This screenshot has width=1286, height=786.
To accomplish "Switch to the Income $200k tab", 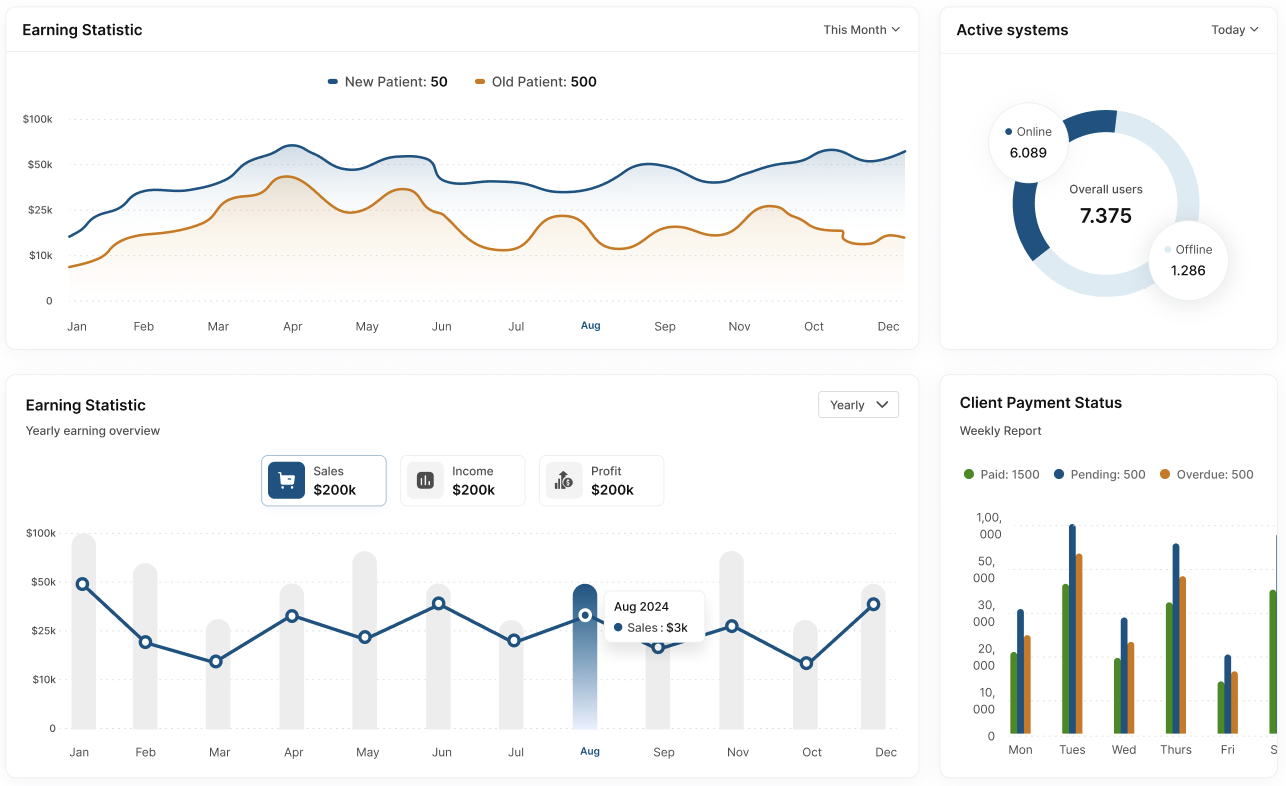I will [x=462, y=481].
